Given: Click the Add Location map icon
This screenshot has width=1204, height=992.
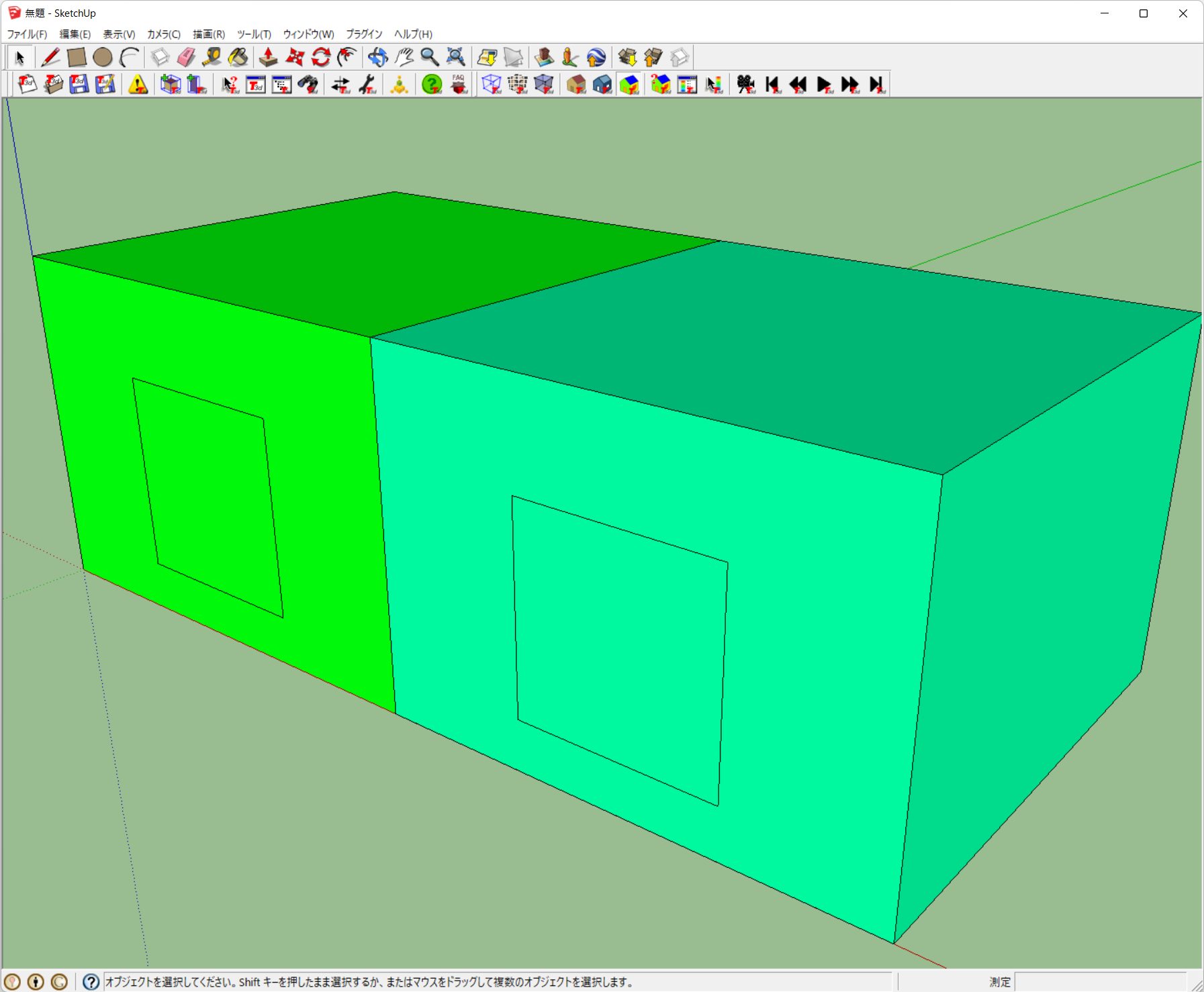Looking at the screenshot, I should point(487,58).
